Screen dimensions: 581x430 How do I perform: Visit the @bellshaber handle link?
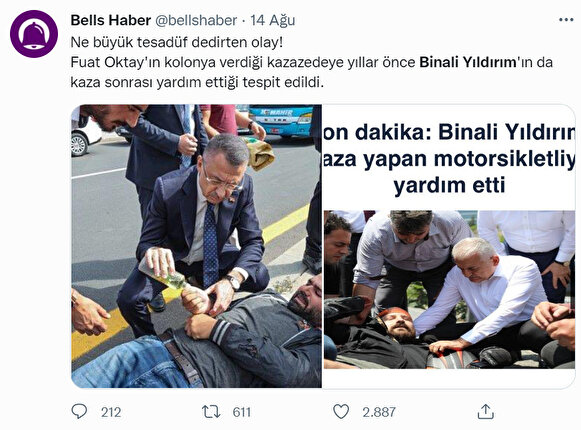[x=195, y=20]
